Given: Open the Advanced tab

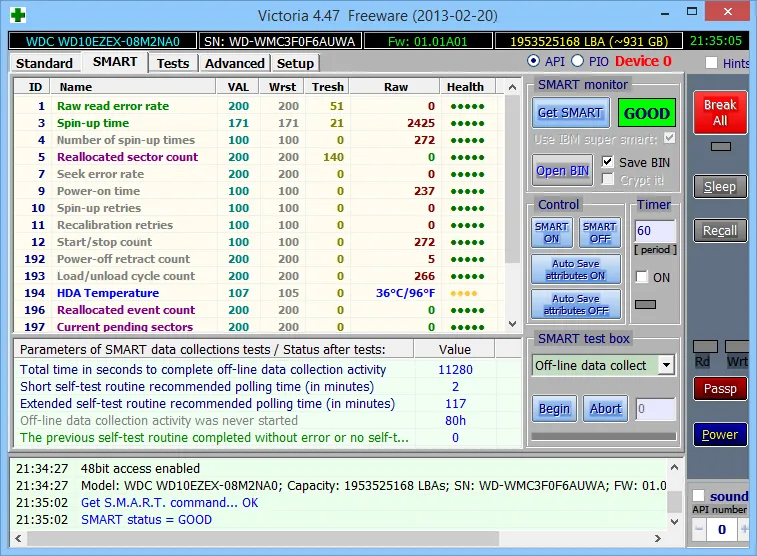Looking at the screenshot, I should 235,63.
